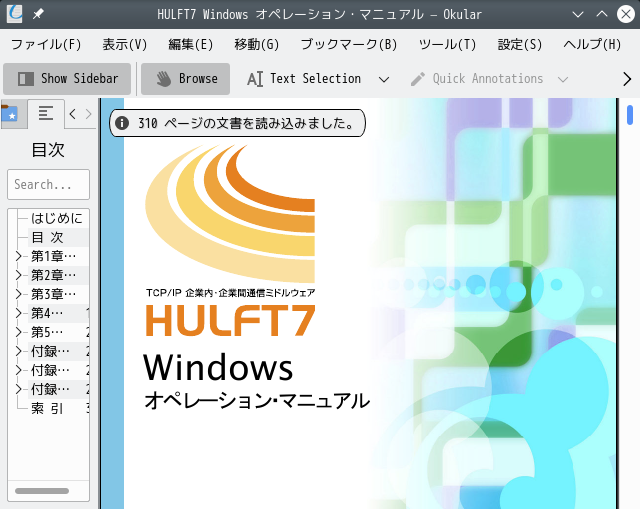This screenshot has width=640, height=509.
Task: Open the ファイル(F) menu
Action: pyautogui.click(x=46, y=44)
